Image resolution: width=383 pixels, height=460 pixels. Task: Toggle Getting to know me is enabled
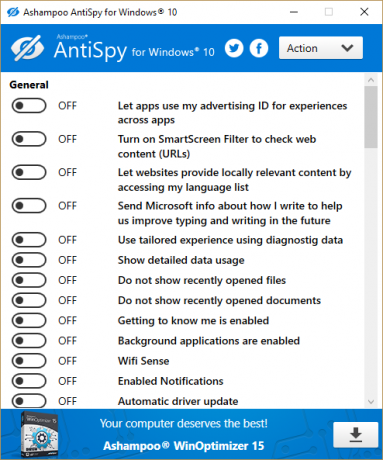pyautogui.click(x=29, y=321)
